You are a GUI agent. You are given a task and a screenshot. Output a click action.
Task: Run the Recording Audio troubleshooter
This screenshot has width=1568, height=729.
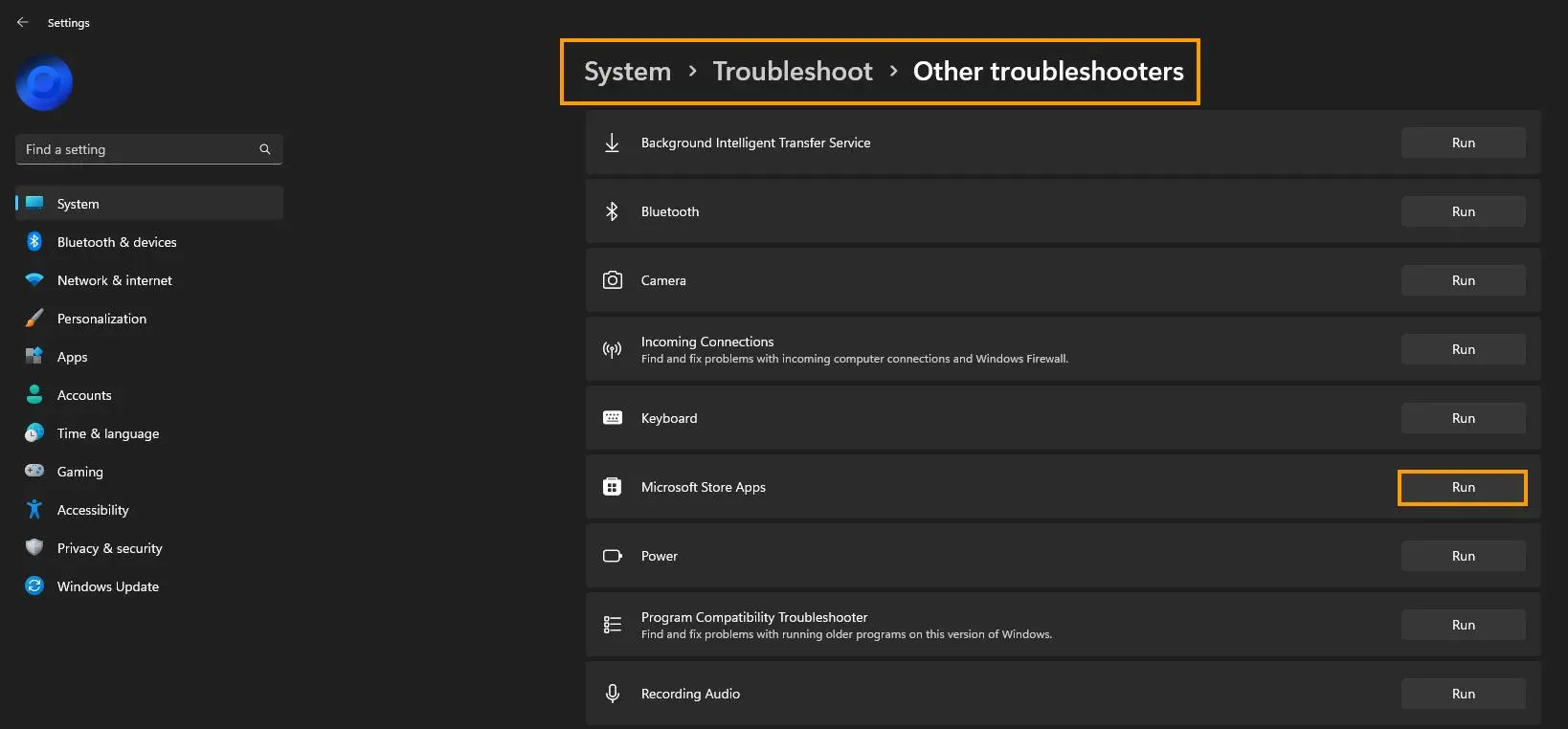coord(1463,694)
